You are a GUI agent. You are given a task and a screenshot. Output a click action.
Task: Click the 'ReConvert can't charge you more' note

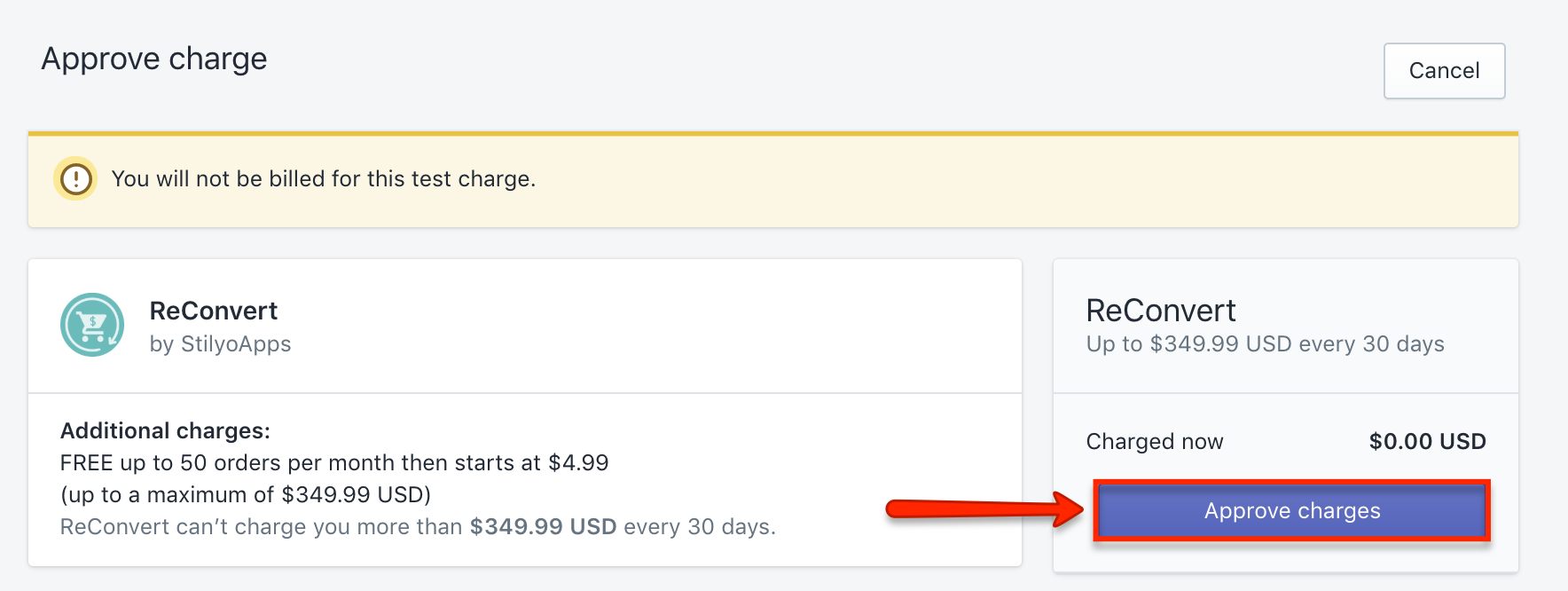[418, 526]
